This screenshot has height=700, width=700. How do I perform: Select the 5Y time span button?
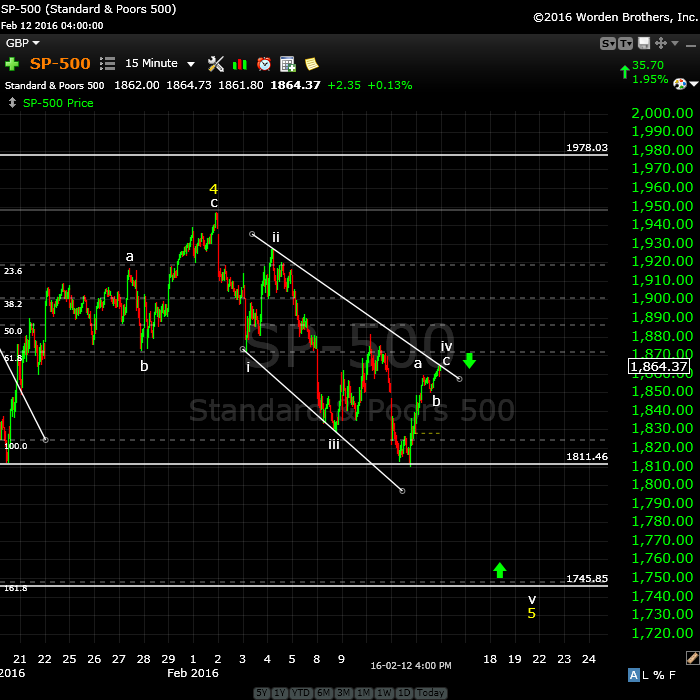[262, 693]
